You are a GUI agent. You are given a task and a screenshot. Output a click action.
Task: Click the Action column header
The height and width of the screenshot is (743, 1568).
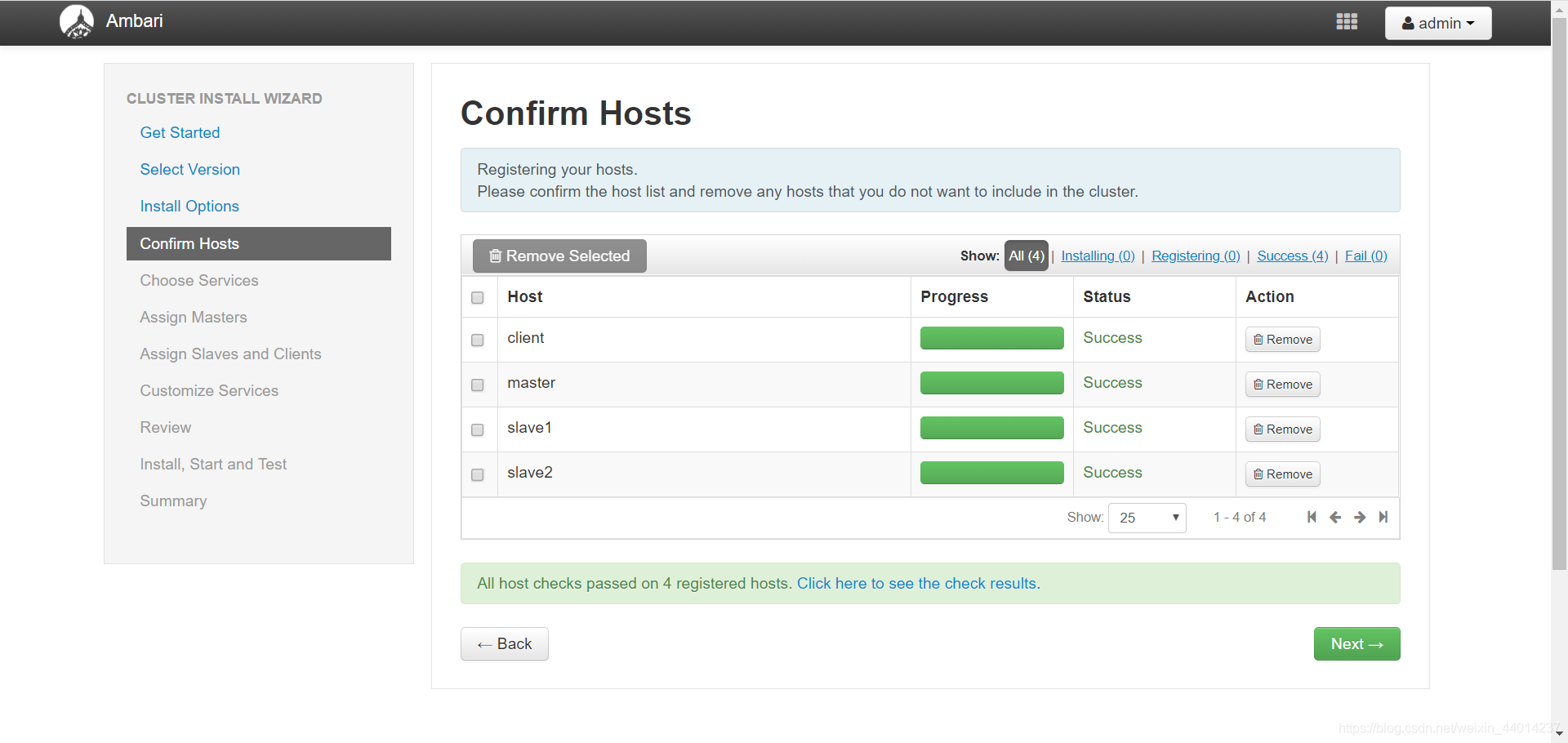coord(1269,296)
